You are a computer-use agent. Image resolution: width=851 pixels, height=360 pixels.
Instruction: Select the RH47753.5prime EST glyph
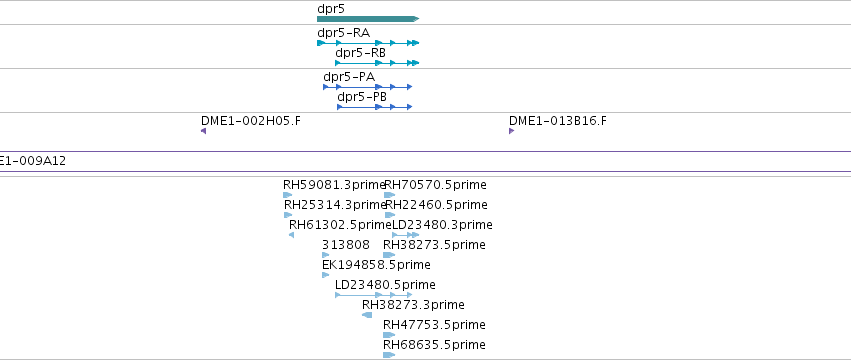click(389, 335)
